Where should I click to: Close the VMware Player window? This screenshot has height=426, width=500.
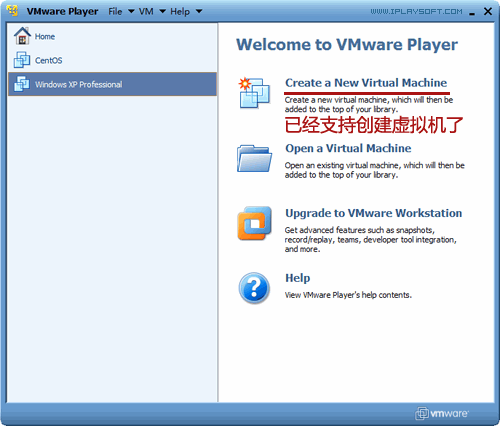tap(488, 11)
